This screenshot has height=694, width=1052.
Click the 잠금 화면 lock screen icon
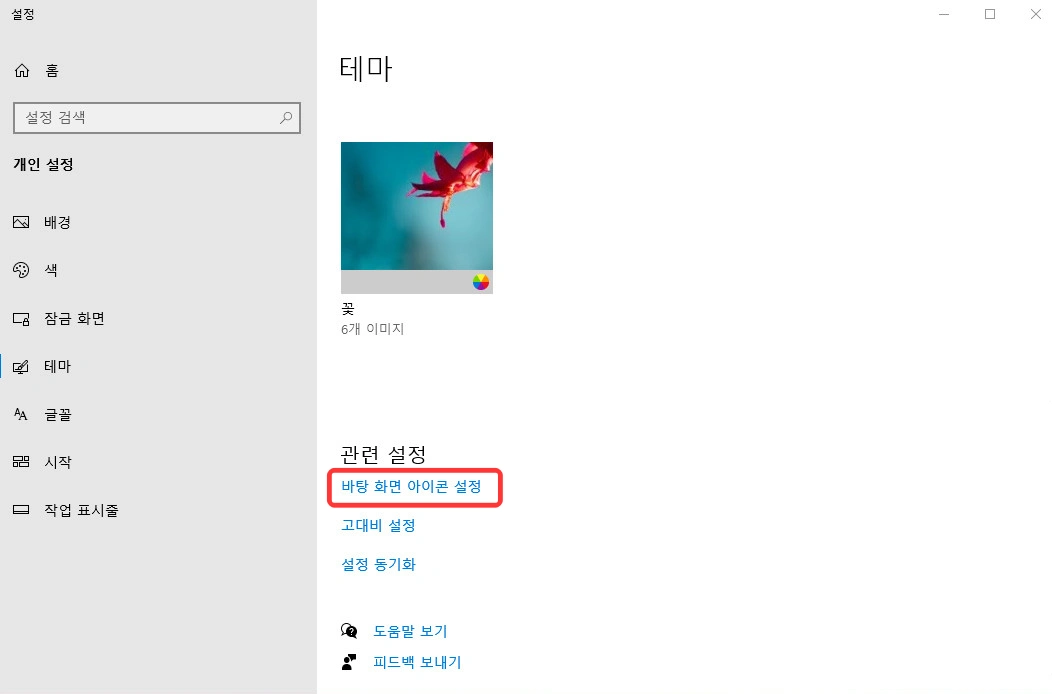(x=21, y=319)
